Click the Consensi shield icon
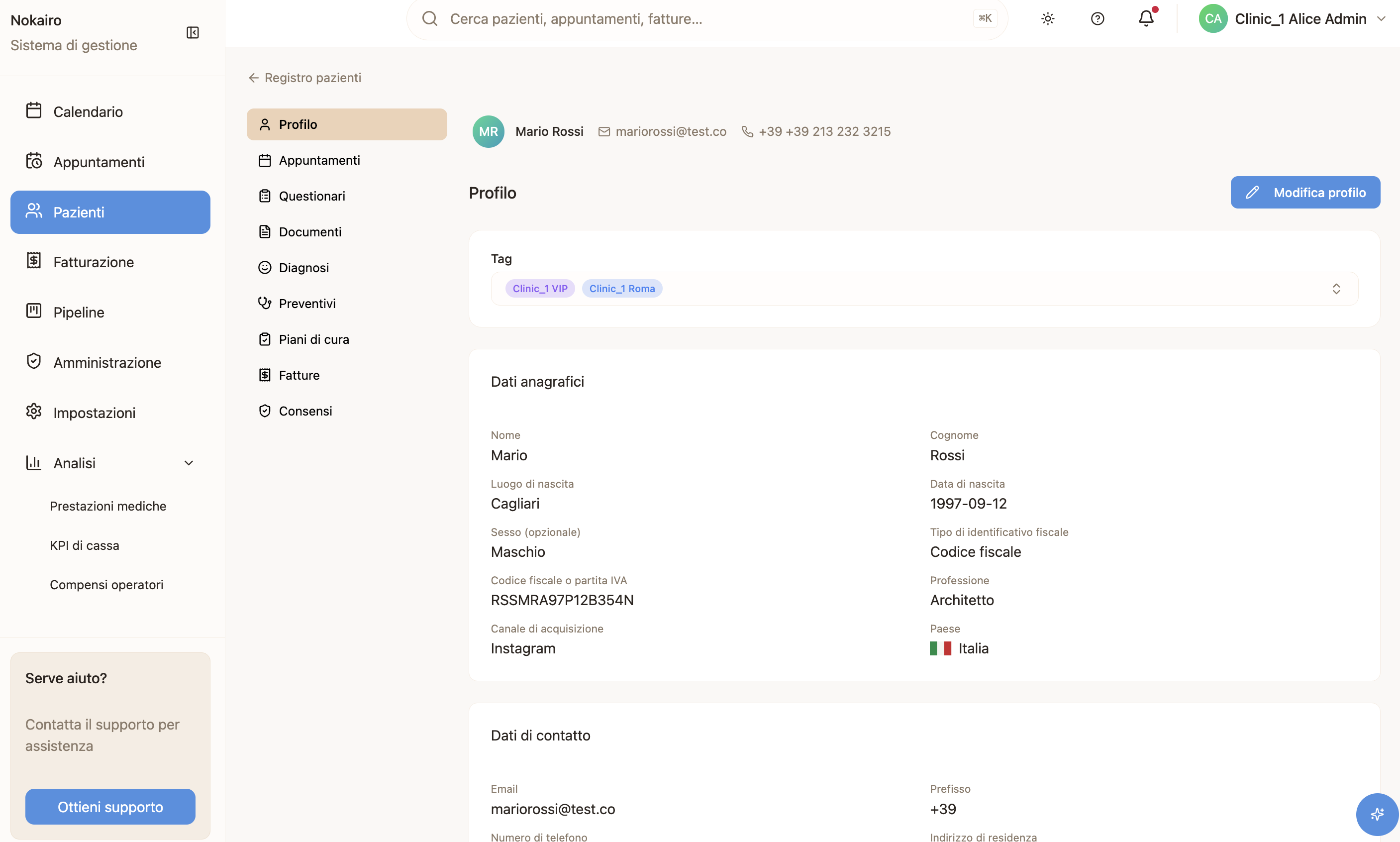The image size is (1400, 842). point(264,411)
